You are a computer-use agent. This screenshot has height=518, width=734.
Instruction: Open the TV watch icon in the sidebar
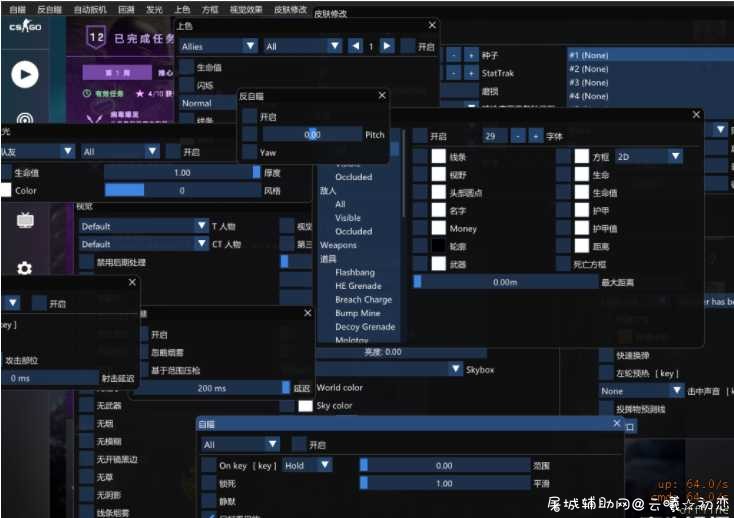tap(25, 220)
